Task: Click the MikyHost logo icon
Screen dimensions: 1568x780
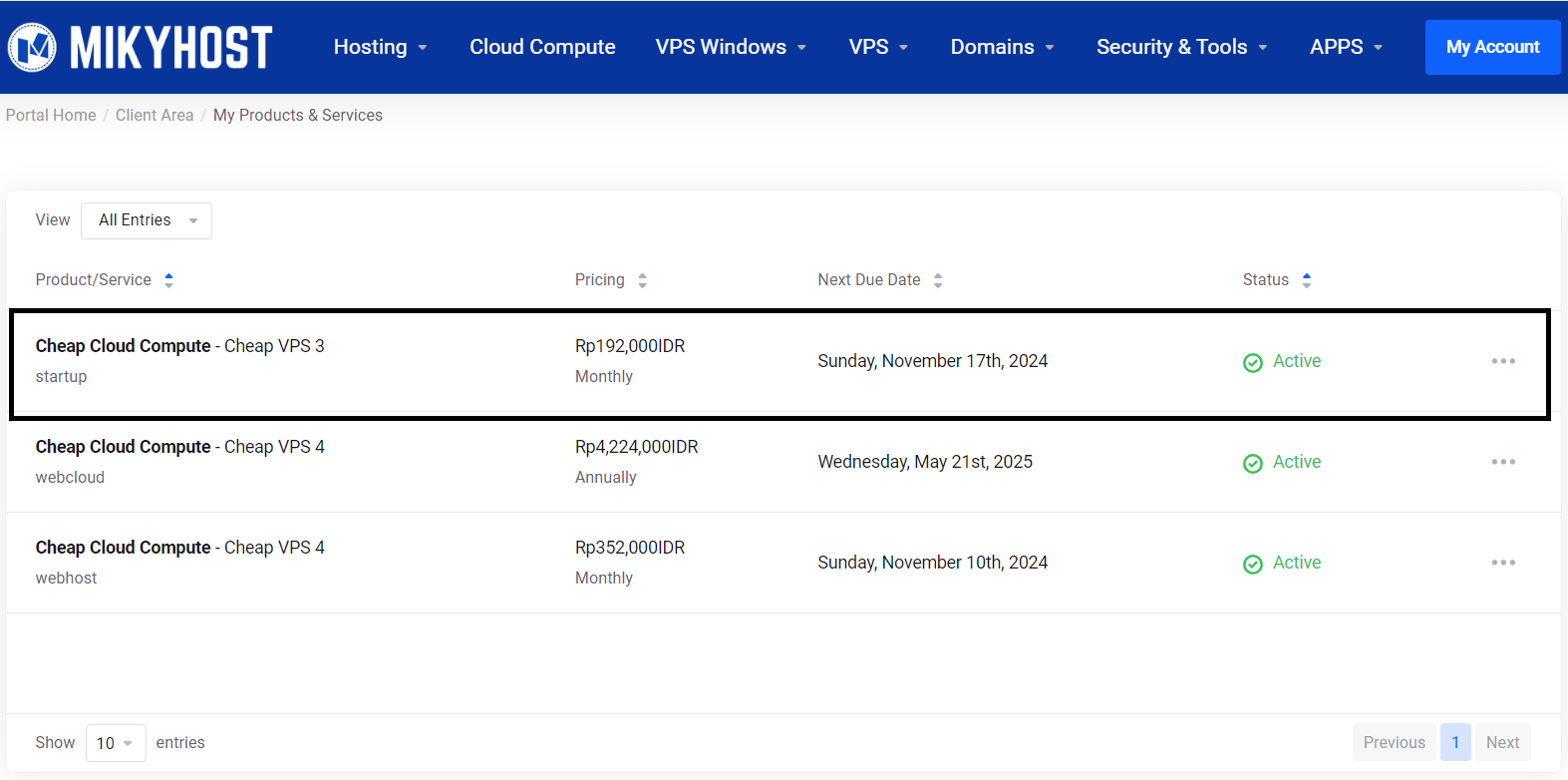Action: [33, 47]
